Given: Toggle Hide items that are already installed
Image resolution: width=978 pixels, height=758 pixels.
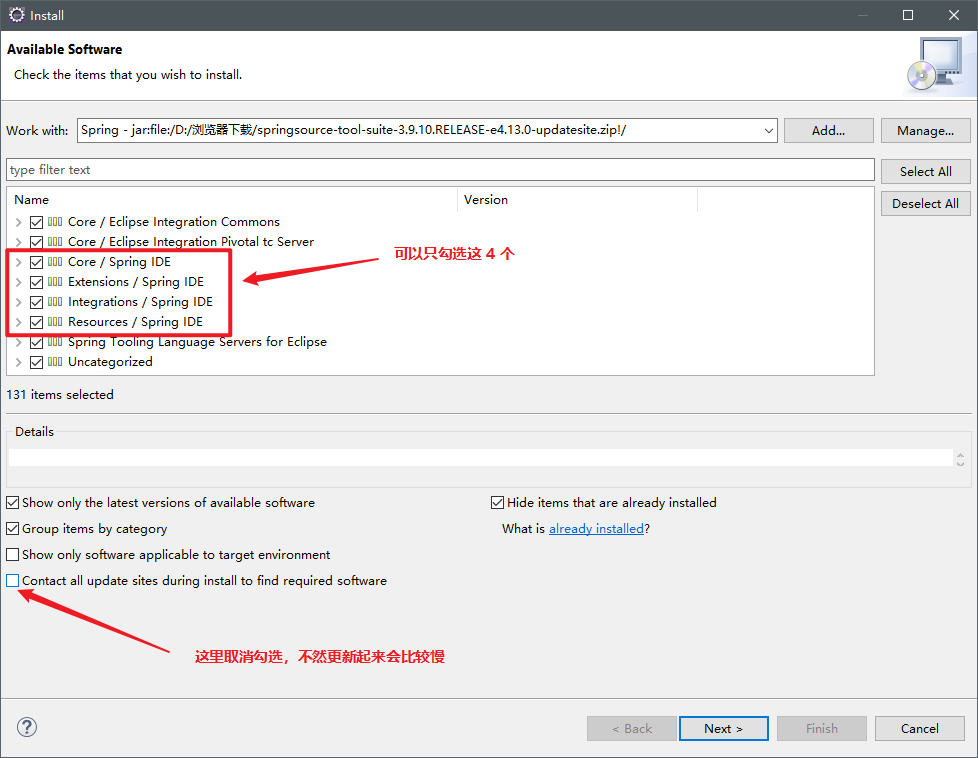Looking at the screenshot, I should click(497, 502).
